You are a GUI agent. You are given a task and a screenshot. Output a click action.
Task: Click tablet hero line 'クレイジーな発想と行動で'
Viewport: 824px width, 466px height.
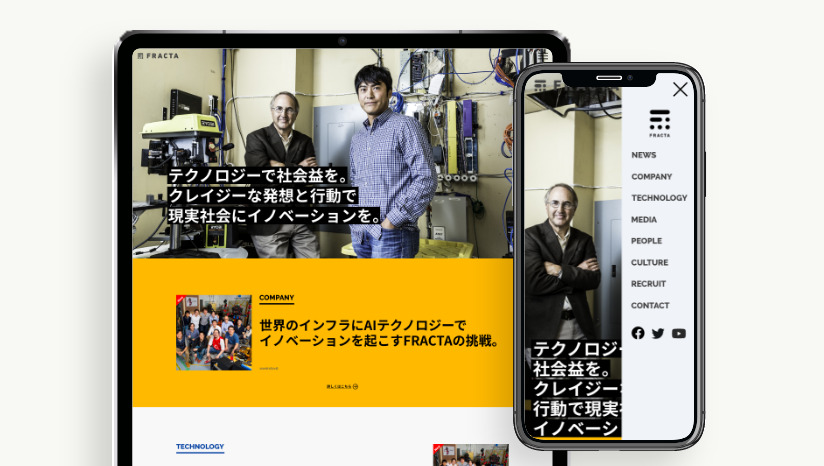tap(263, 195)
